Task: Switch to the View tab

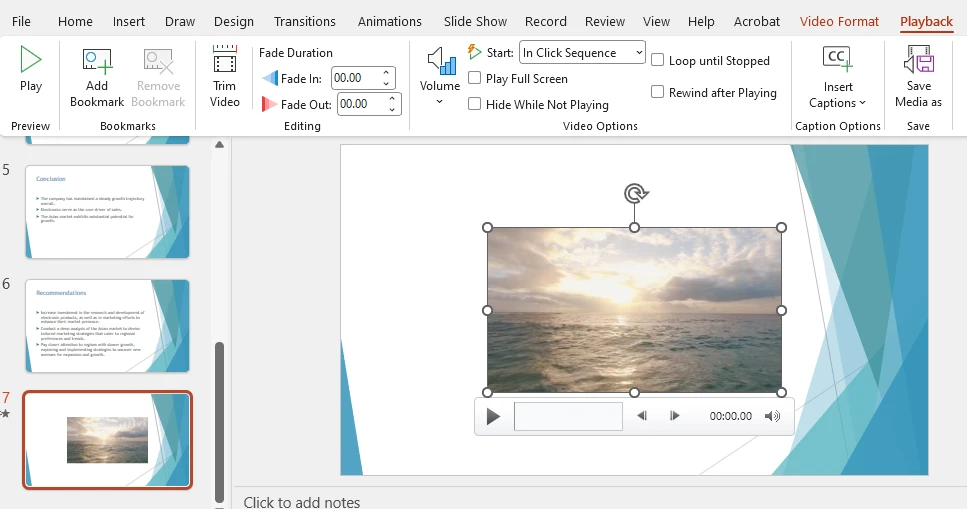Action: tap(656, 22)
